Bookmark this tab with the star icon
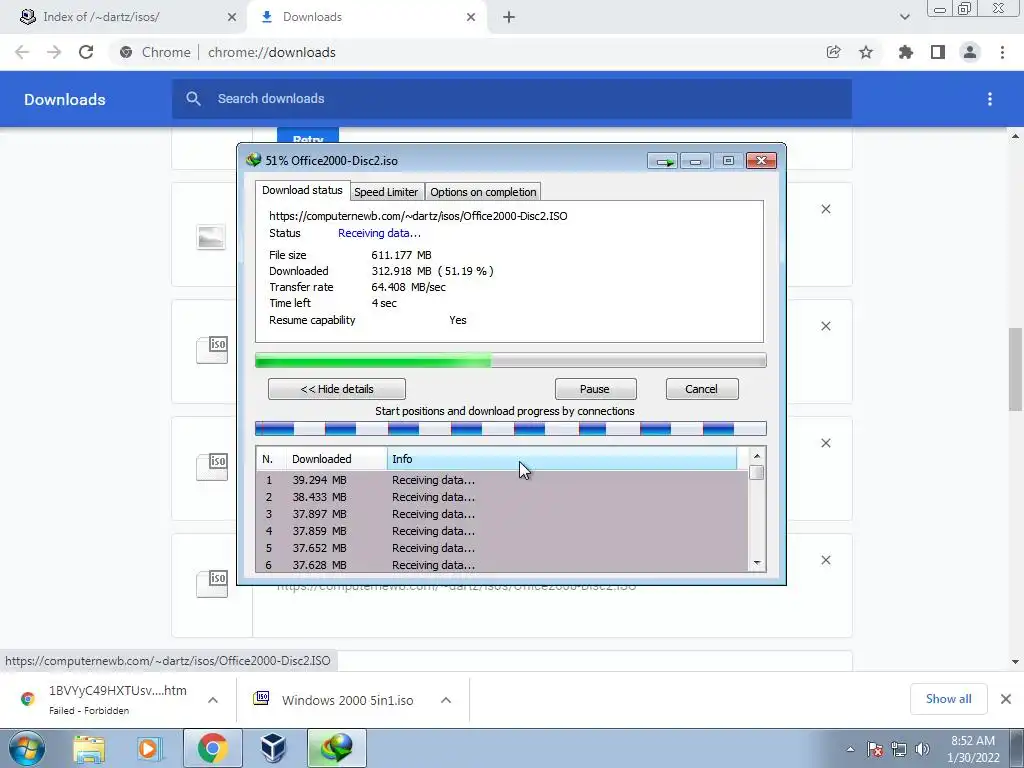Viewport: 1024px width, 768px height. (x=866, y=52)
